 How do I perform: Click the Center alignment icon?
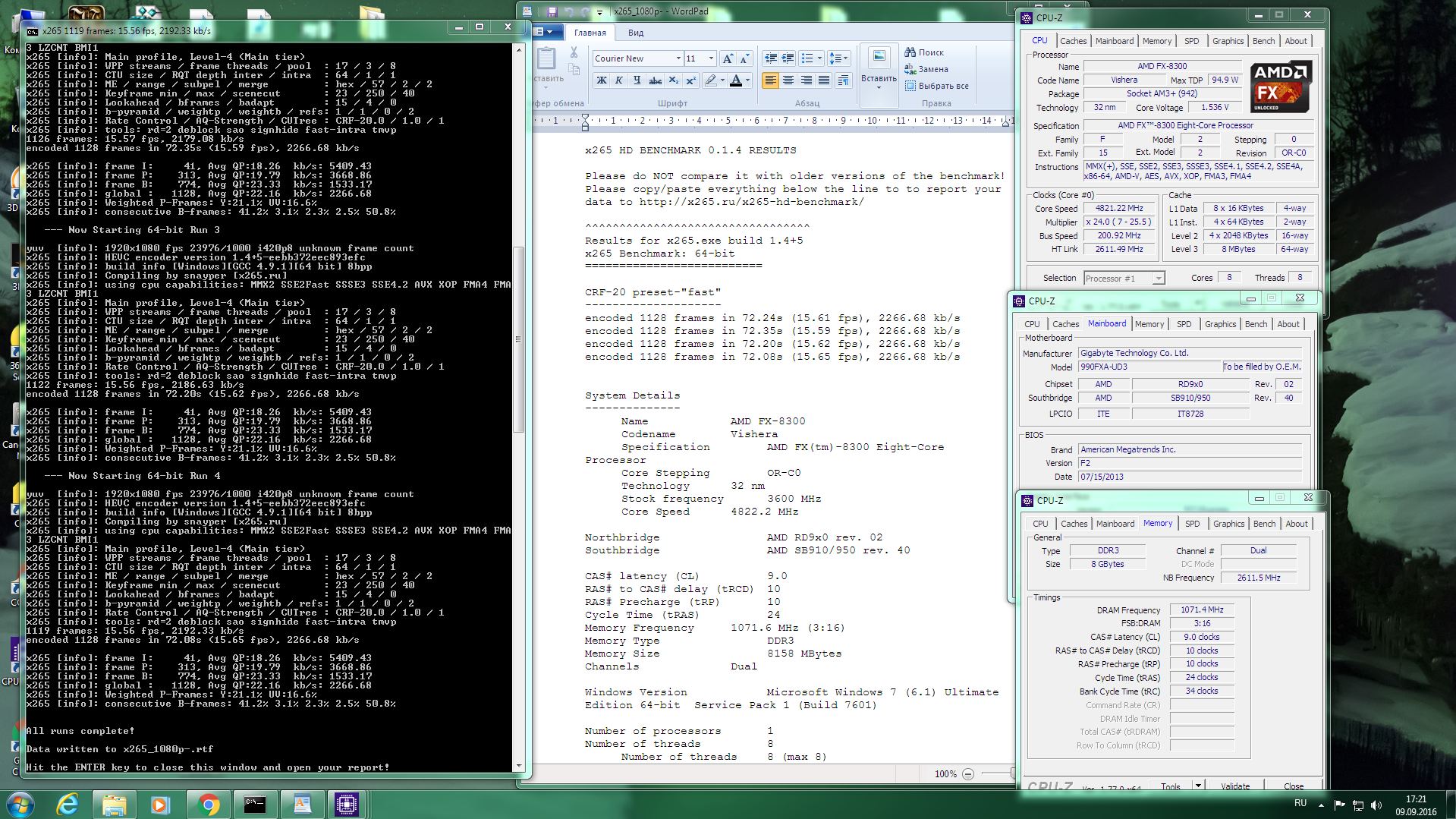[788, 80]
